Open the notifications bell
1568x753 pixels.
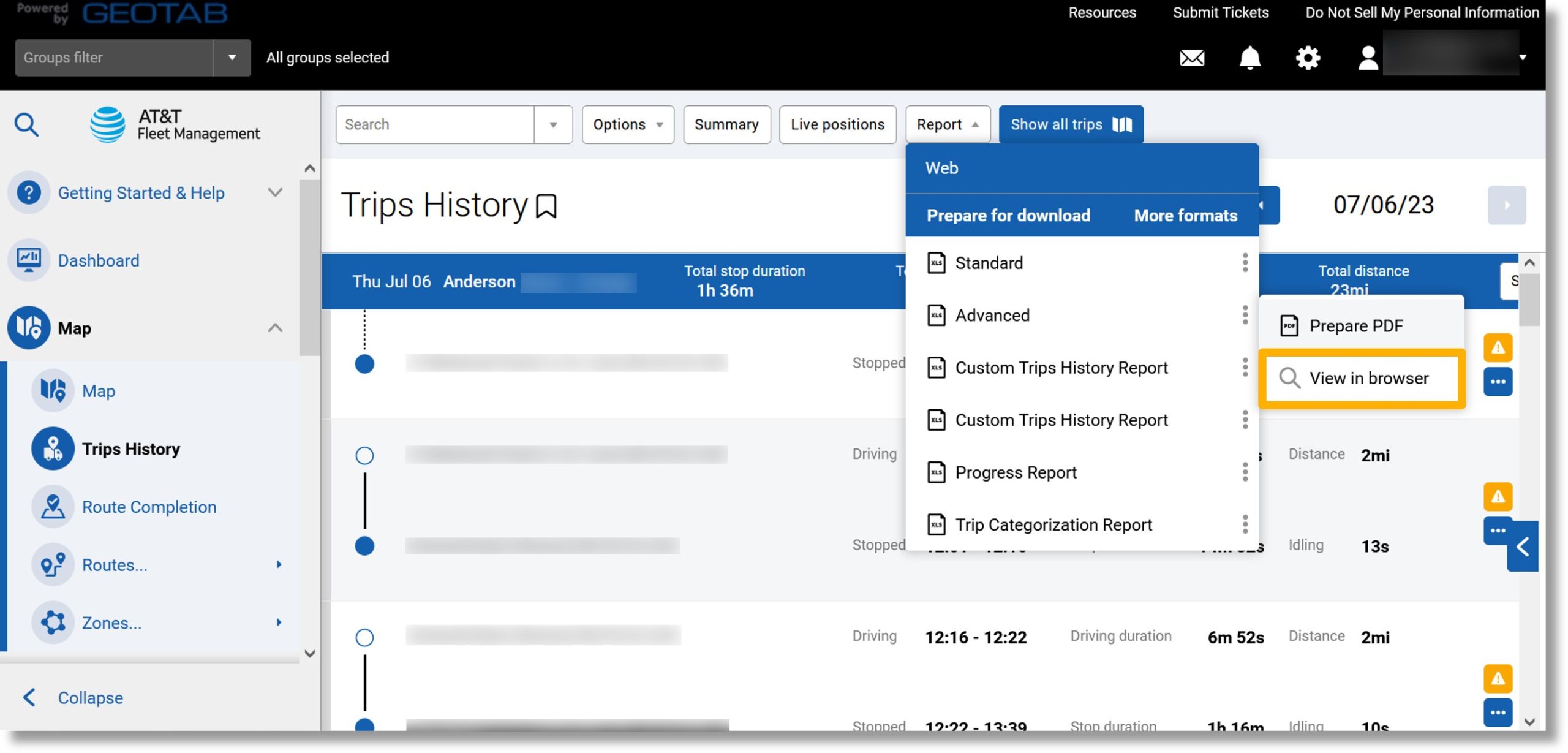coord(1249,58)
